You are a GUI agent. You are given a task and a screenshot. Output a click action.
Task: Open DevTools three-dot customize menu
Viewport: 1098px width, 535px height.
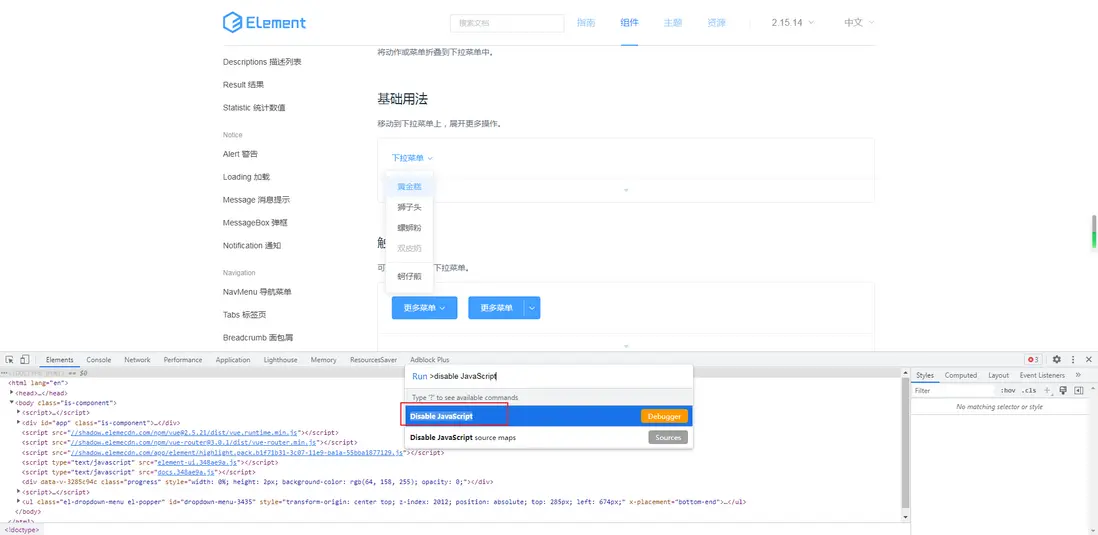pos(1073,359)
